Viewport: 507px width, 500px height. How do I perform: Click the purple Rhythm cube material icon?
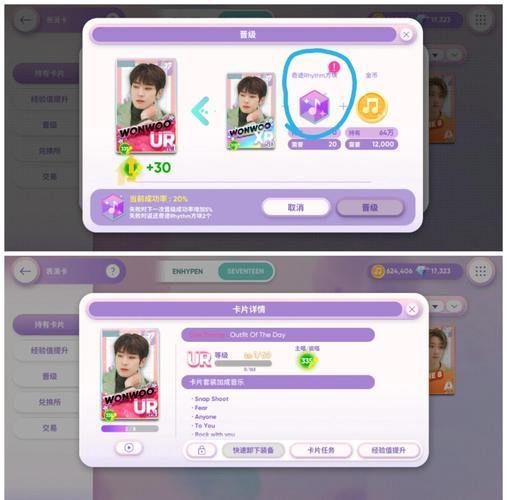tap(314, 107)
